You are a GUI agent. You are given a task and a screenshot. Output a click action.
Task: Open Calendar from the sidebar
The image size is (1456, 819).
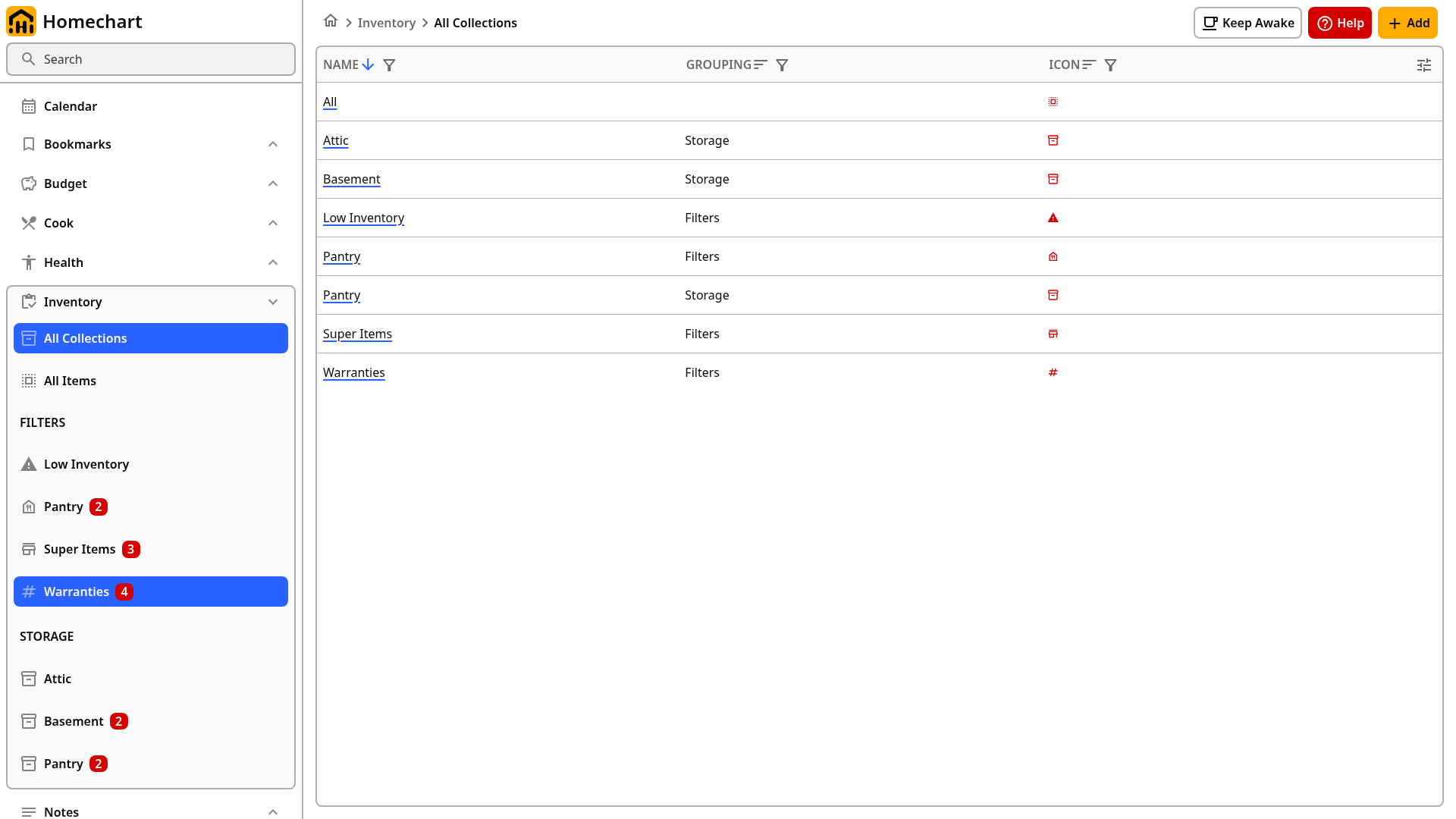pos(151,106)
